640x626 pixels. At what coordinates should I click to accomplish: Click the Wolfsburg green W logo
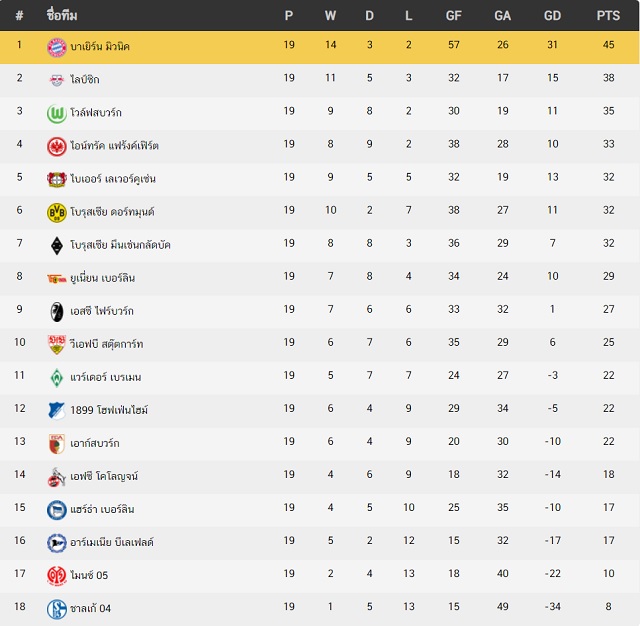point(57,113)
